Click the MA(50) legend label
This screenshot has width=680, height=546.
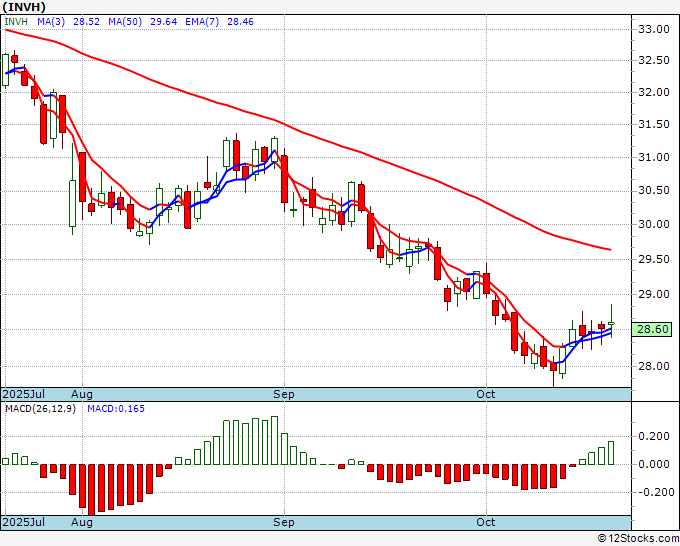(x=125, y=22)
